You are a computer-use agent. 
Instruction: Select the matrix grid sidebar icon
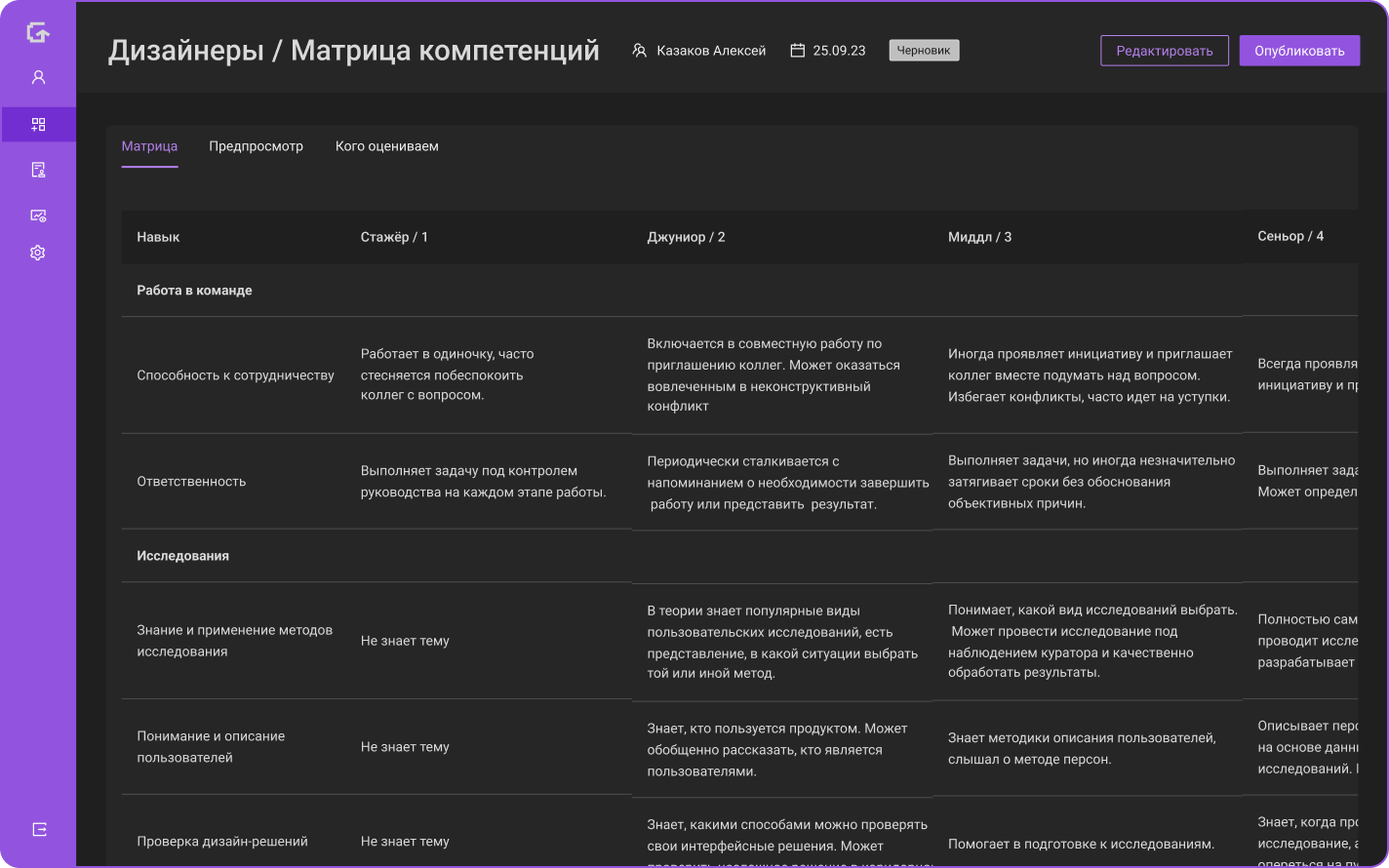click(x=38, y=125)
